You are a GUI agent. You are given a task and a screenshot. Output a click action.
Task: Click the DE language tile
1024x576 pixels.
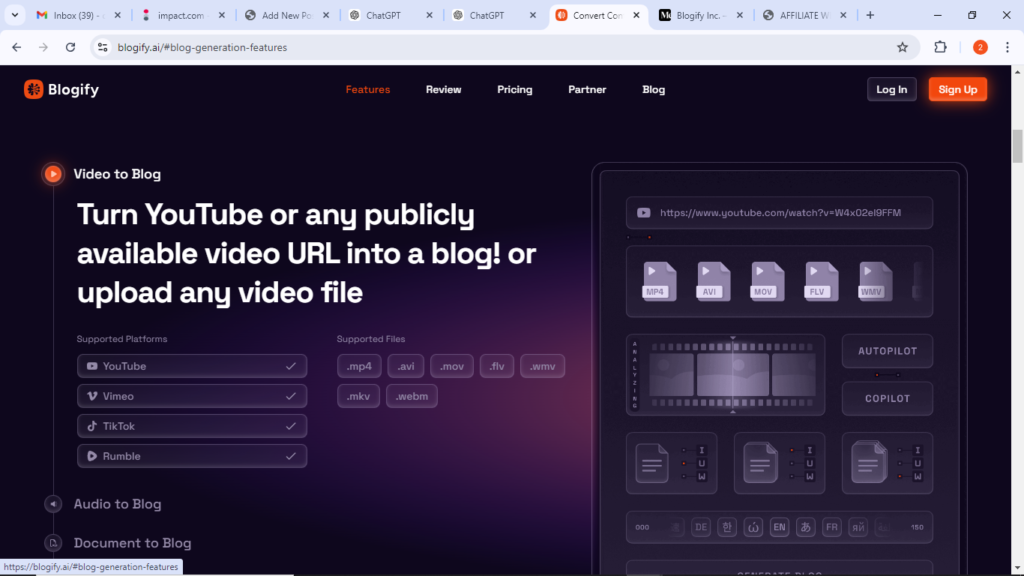[701, 527]
